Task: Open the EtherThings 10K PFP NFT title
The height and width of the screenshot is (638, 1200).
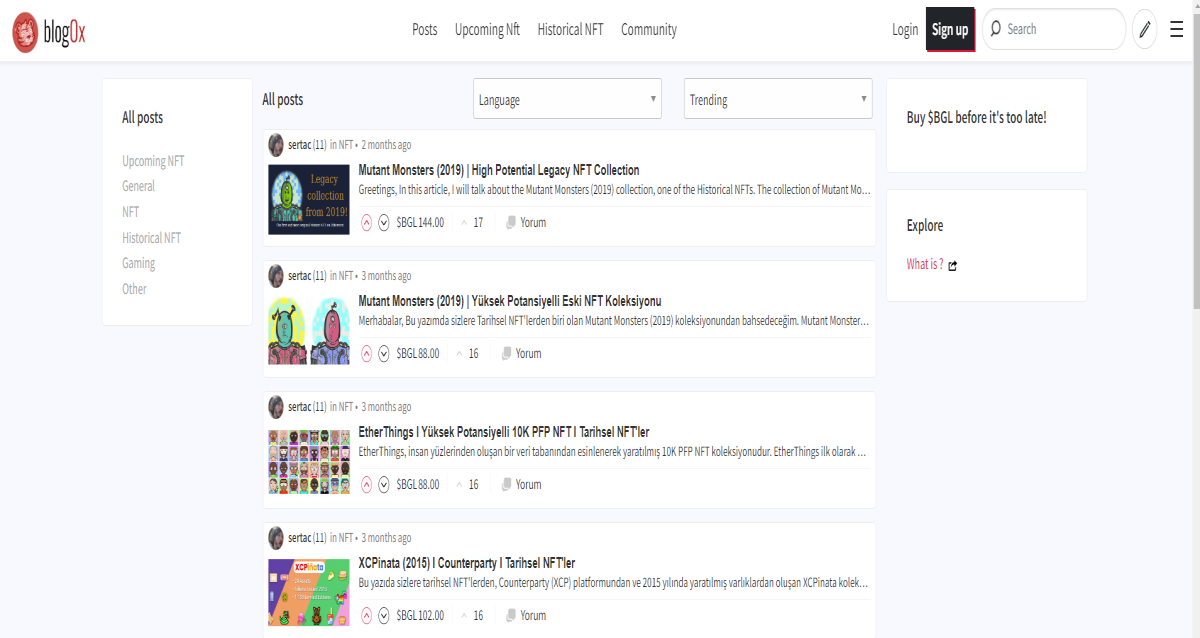Action: (504, 432)
